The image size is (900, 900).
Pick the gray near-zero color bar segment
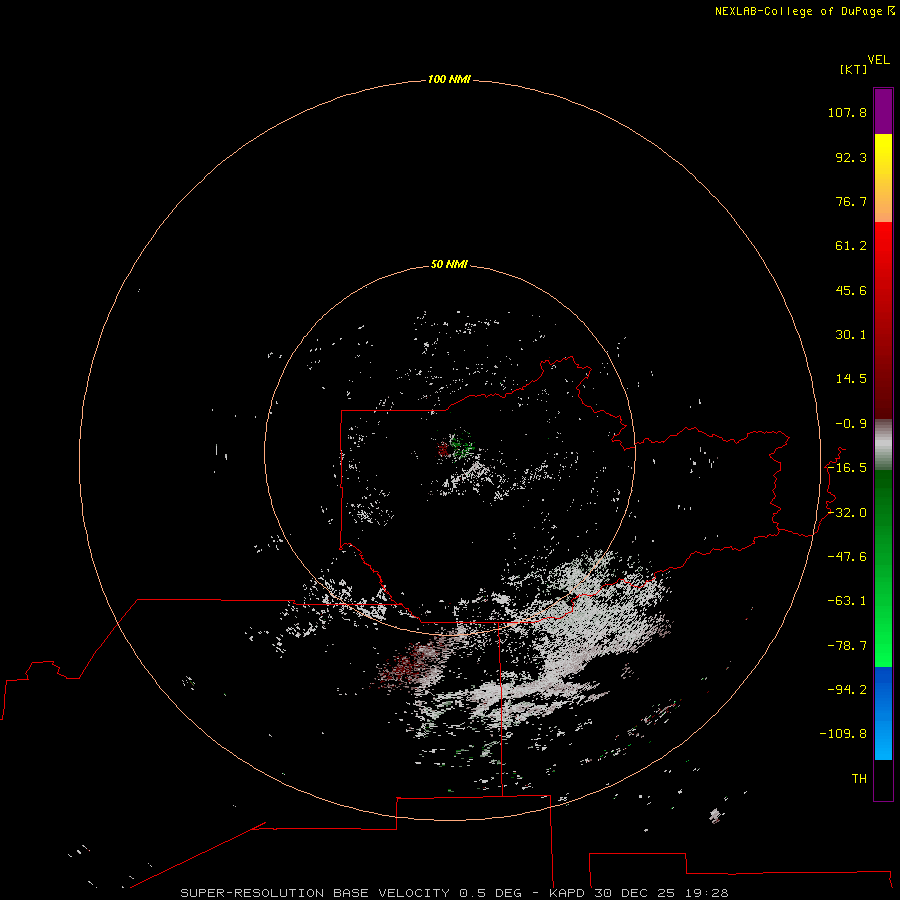pyautogui.click(x=883, y=445)
